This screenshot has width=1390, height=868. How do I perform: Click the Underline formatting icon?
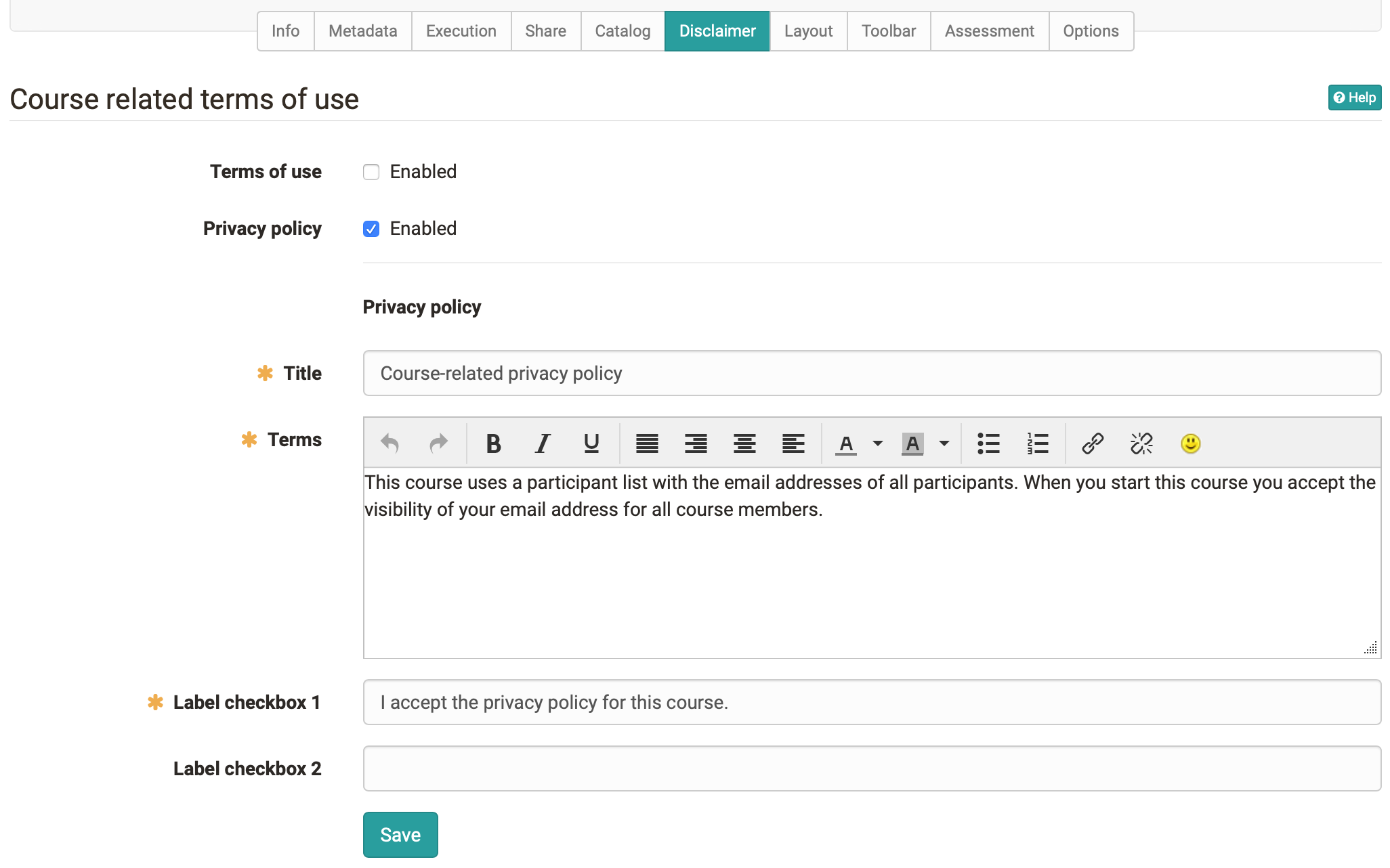(591, 442)
